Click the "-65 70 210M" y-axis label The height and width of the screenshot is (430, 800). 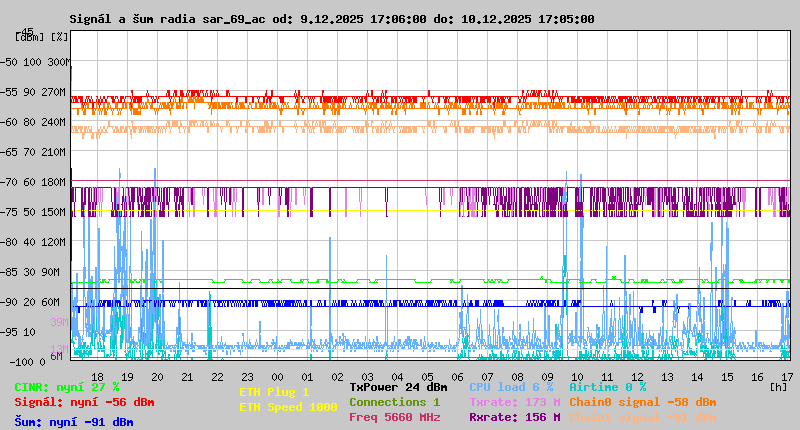pyautogui.click(x=33, y=152)
